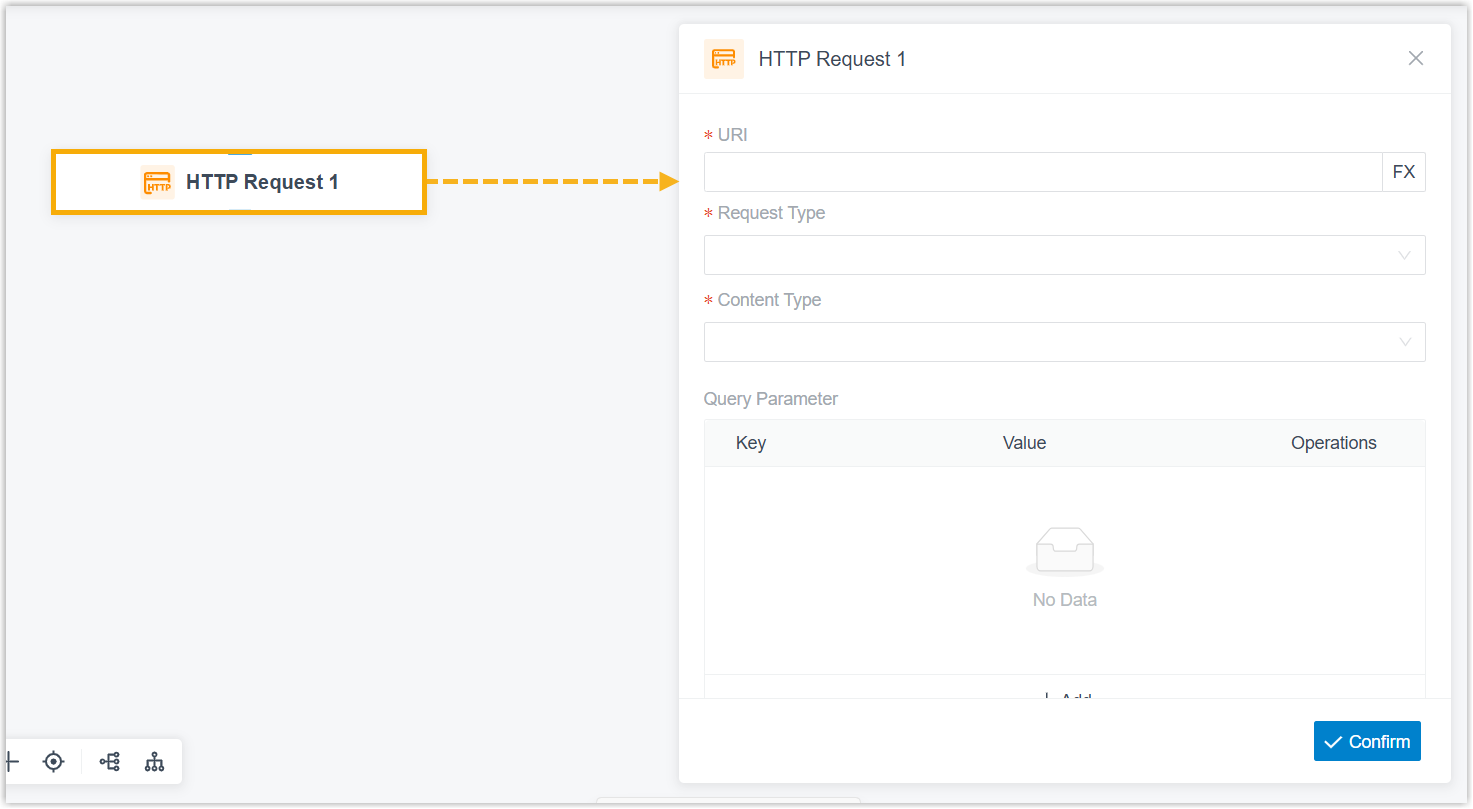Screen dimensions: 1473x809
Task: Click the Key column header
Action: click(750, 443)
